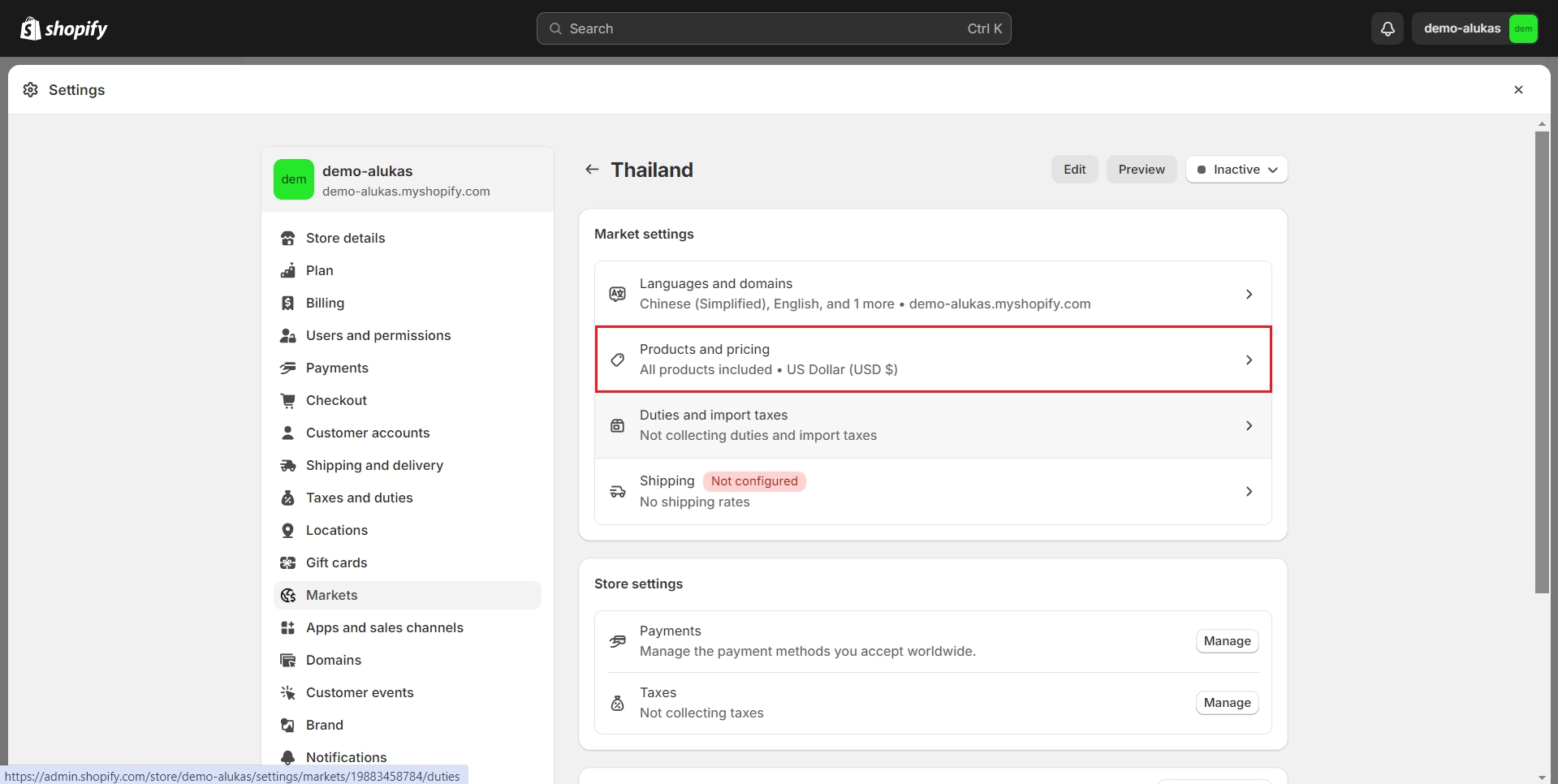Image resolution: width=1558 pixels, height=784 pixels.
Task: Click Manage button for Payments
Action: [x=1227, y=641]
